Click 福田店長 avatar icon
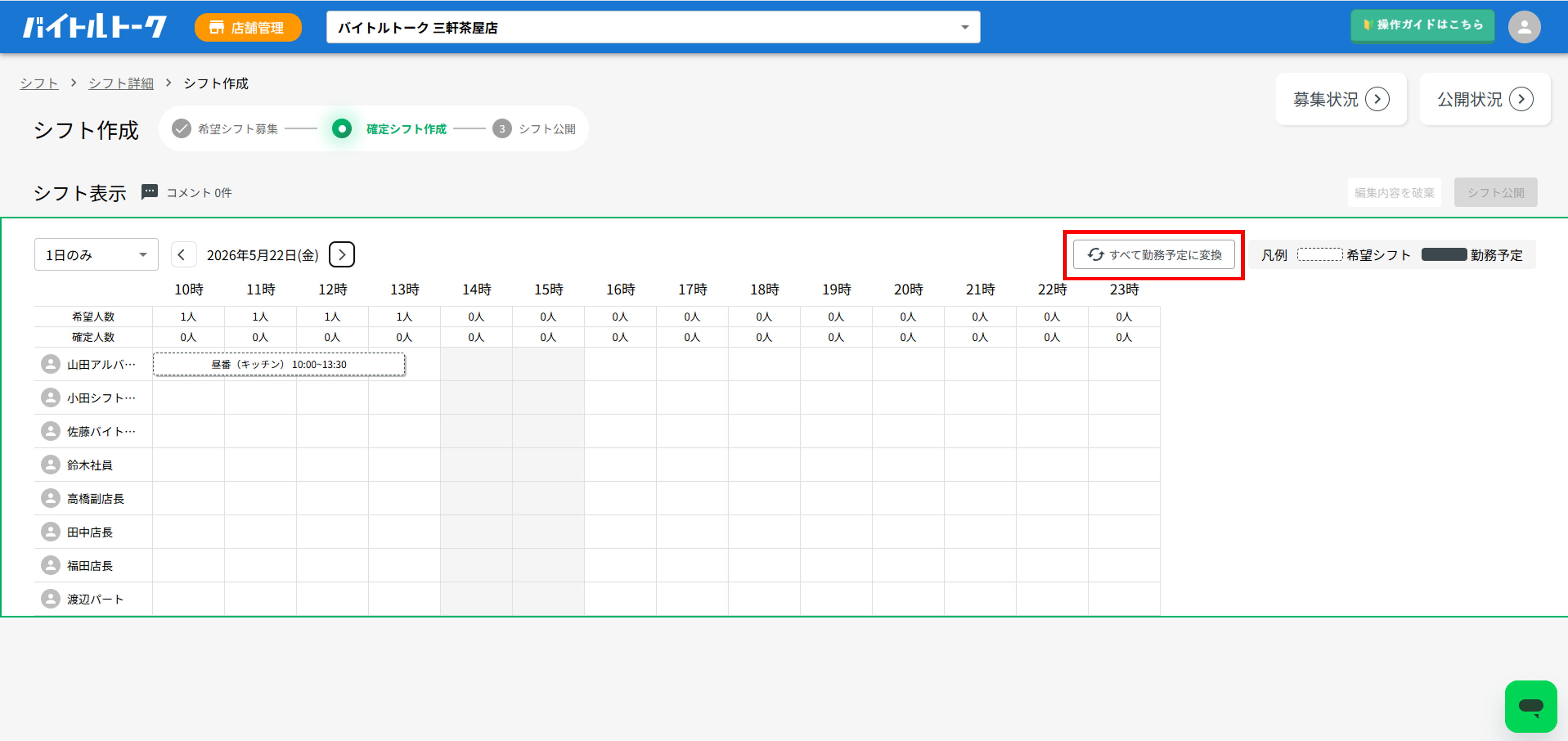The width and height of the screenshot is (1568, 741). click(51, 565)
